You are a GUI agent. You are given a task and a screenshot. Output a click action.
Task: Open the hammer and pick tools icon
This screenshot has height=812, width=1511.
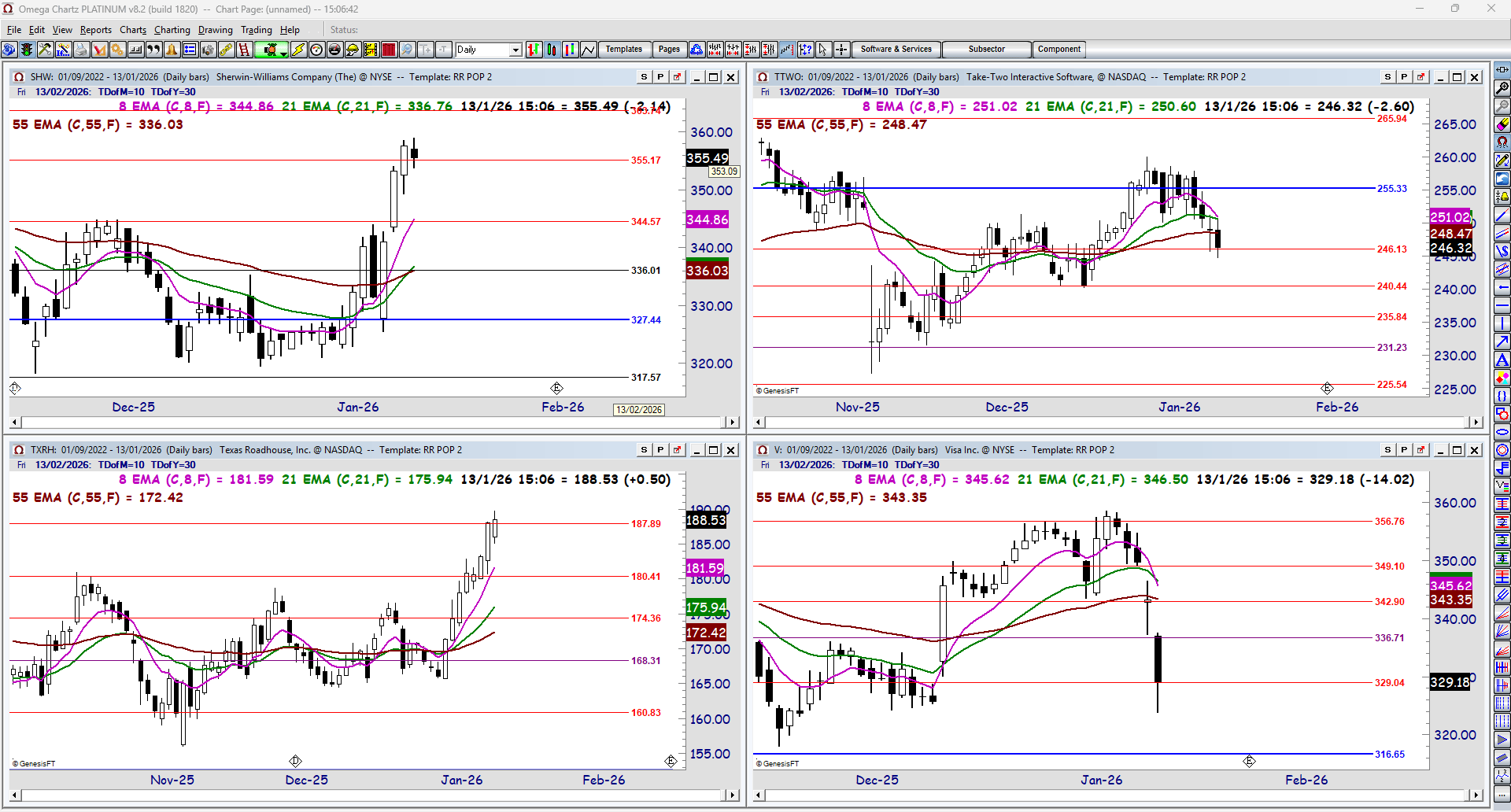point(45,50)
